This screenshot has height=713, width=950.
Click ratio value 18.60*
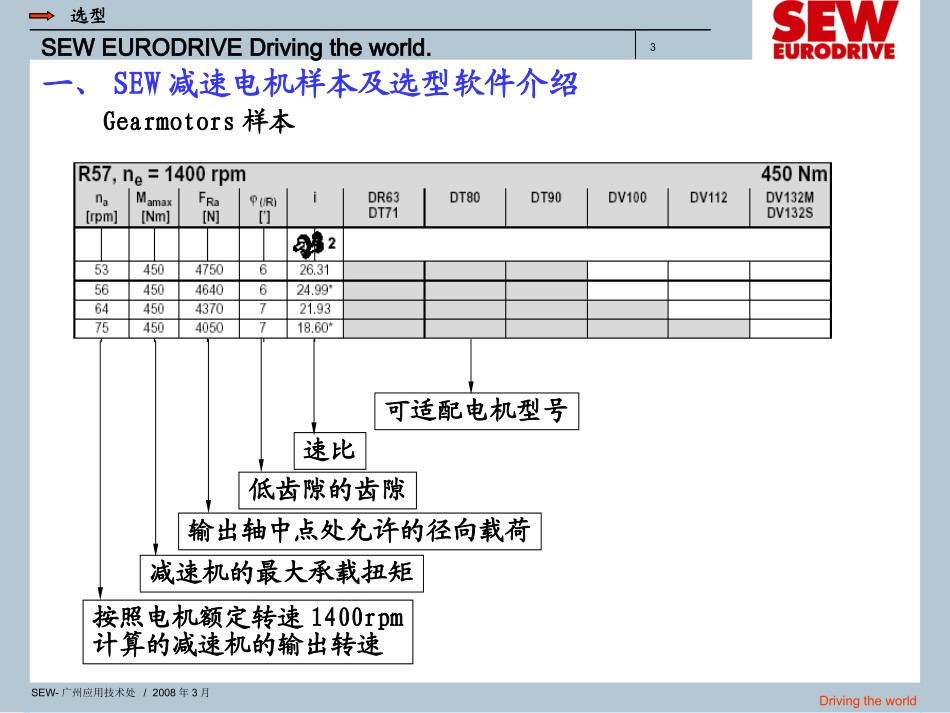(x=314, y=328)
